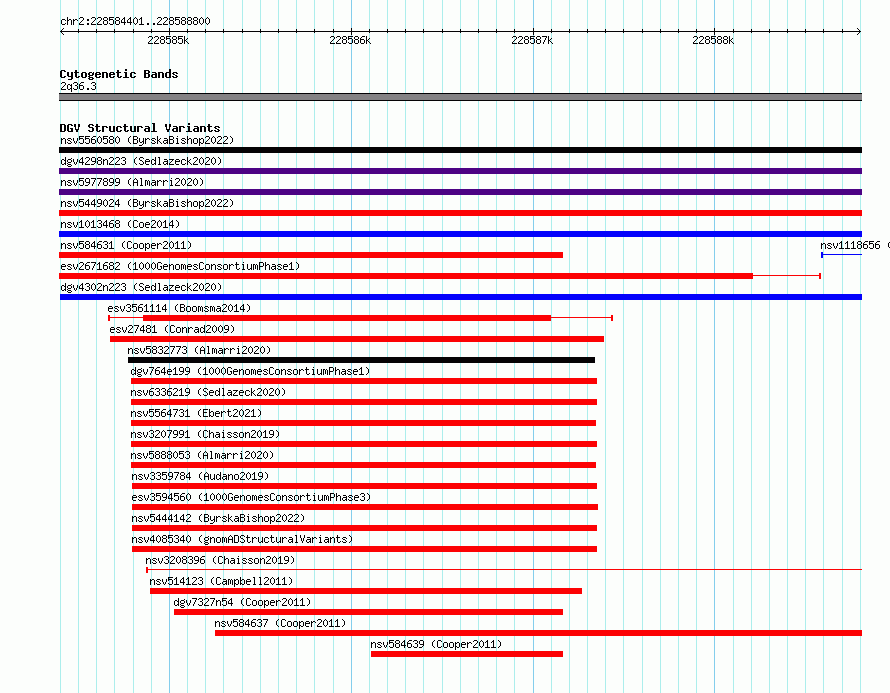This screenshot has height=693, width=890.
Task: Click esv3561114 (Boomsma2014) variant label
Action: tap(179, 308)
